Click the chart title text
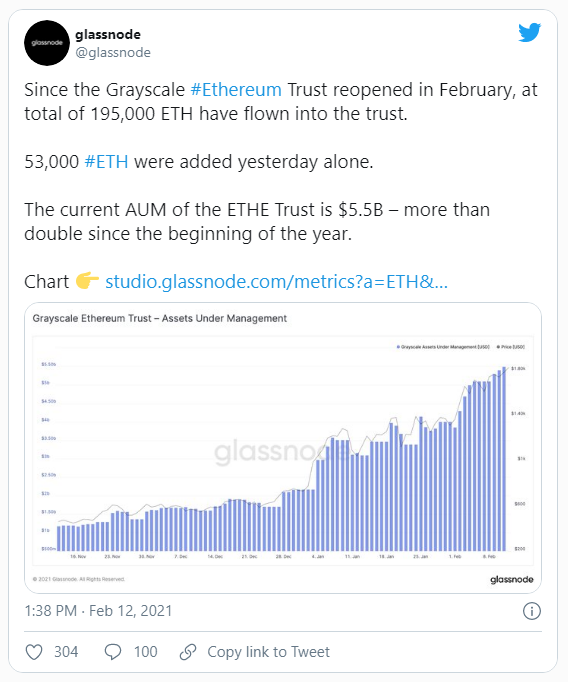This screenshot has height=682, width=568. pos(160,318)
